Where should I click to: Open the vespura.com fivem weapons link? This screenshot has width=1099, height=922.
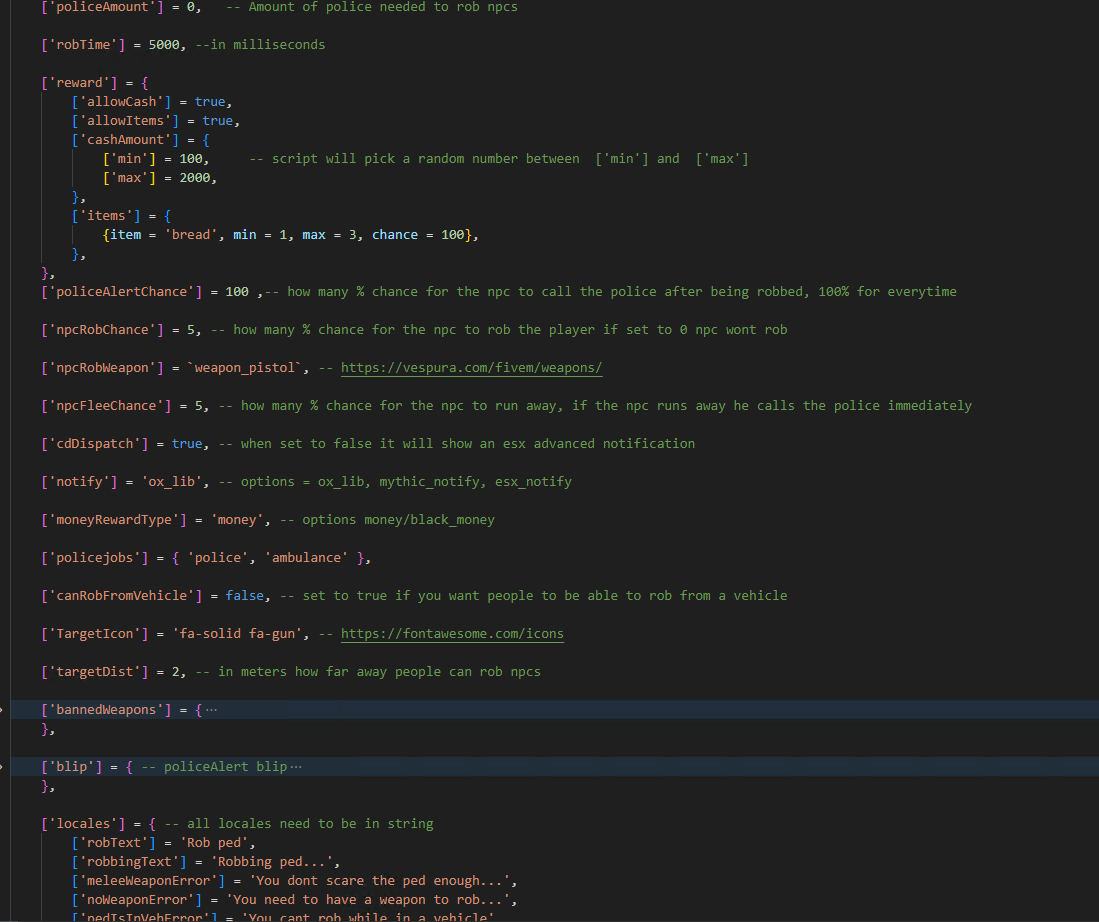[471, 367]
